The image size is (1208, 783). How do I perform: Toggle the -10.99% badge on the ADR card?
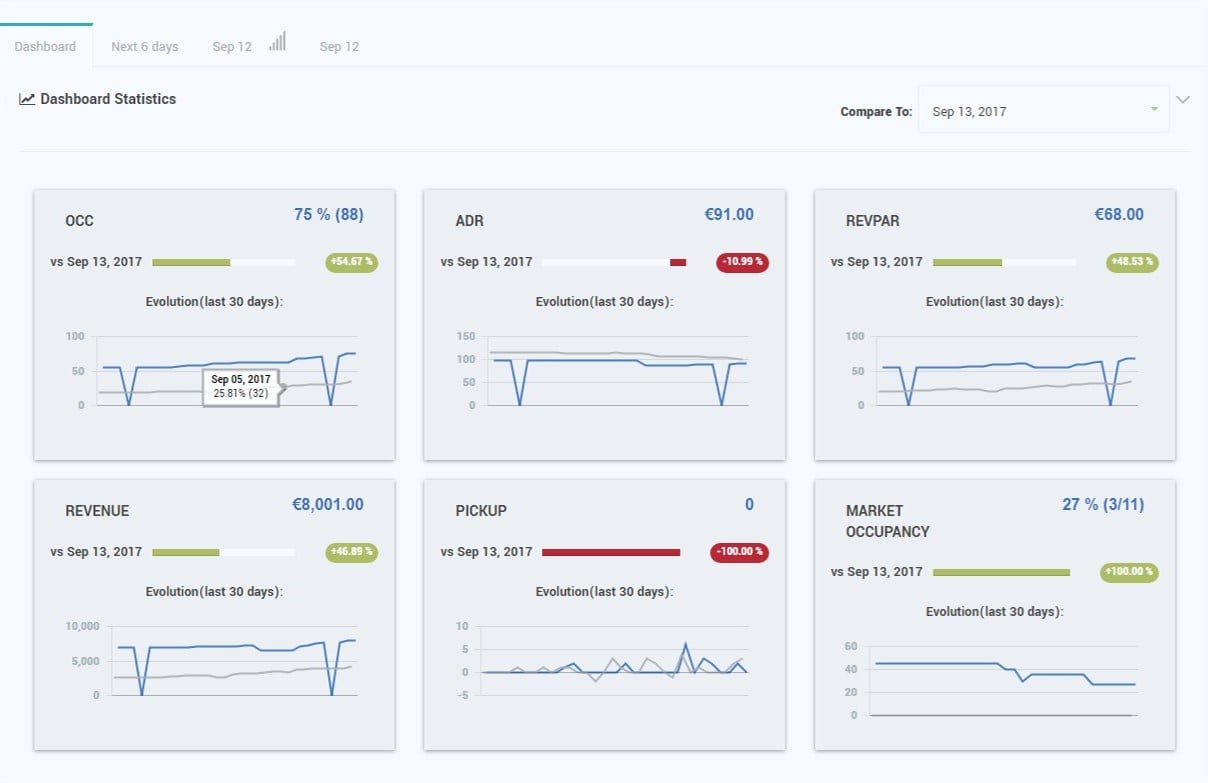point(738,262)
